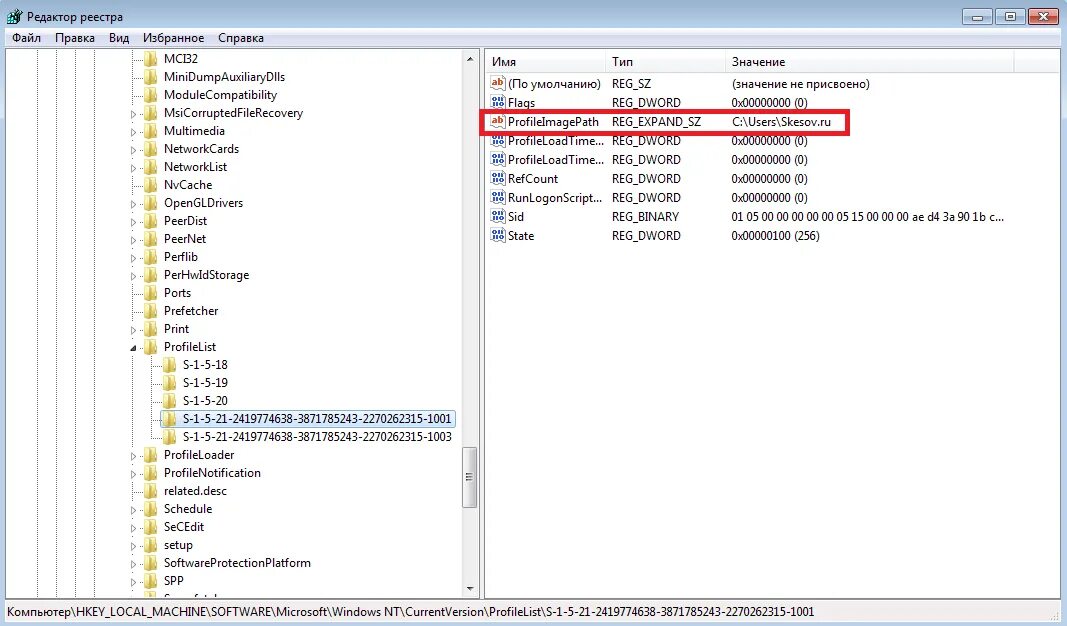
Task: Open the Файл menu
Action: pos(27,37)
